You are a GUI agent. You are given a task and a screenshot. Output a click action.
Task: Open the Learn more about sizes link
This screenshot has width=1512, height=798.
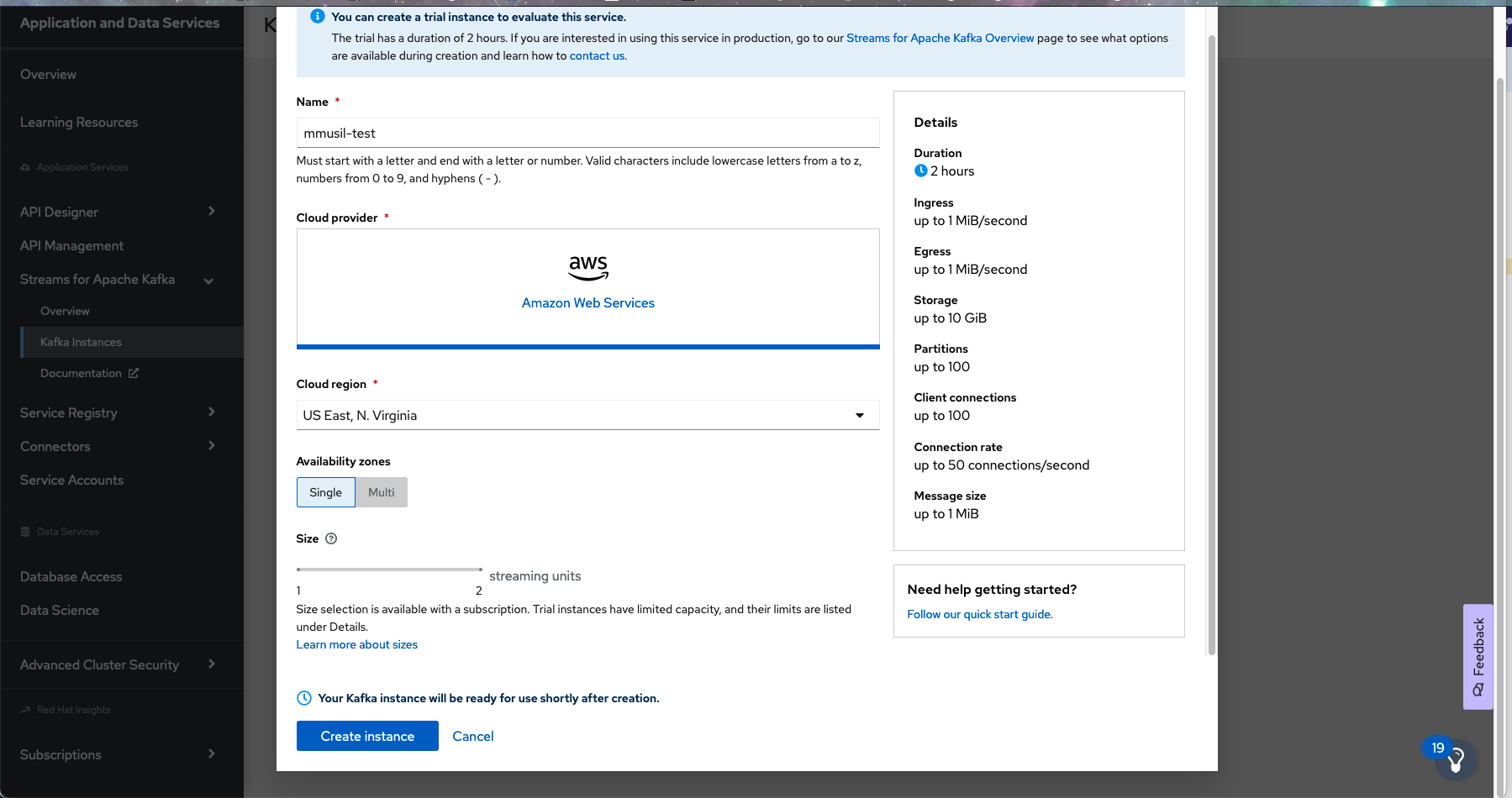click(x=356, y=644)
